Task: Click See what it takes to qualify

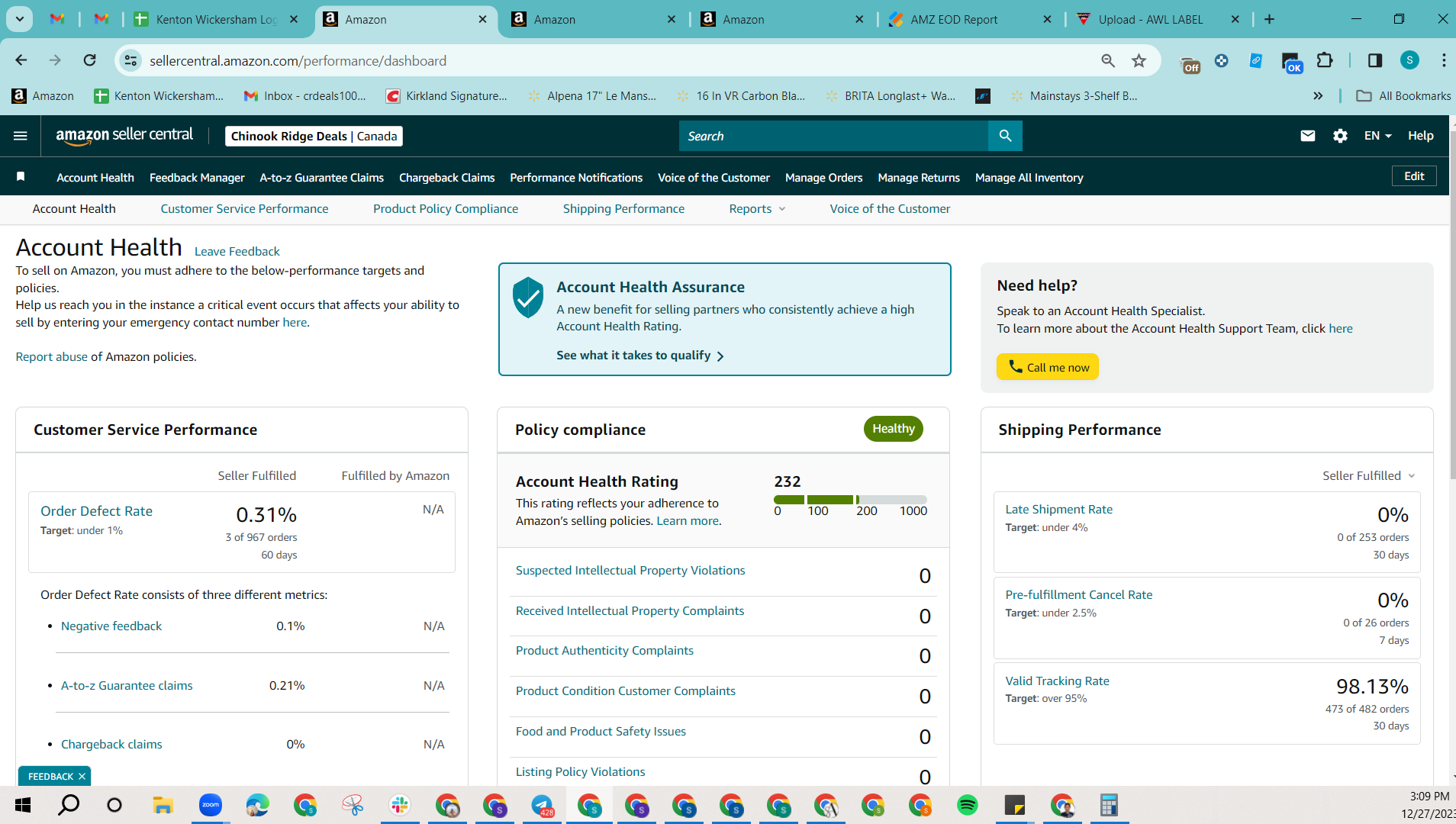Action: 639,356
